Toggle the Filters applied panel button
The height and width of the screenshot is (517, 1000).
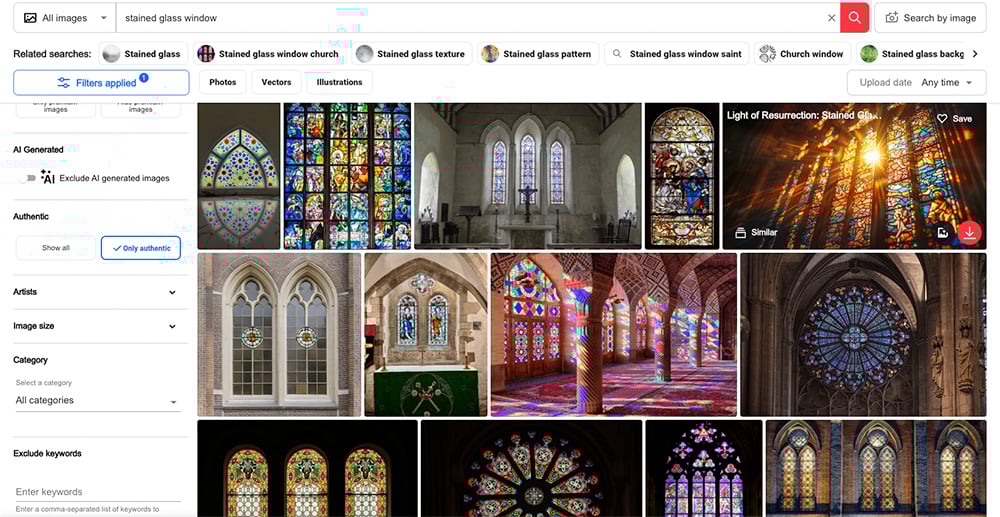point(101,83)
